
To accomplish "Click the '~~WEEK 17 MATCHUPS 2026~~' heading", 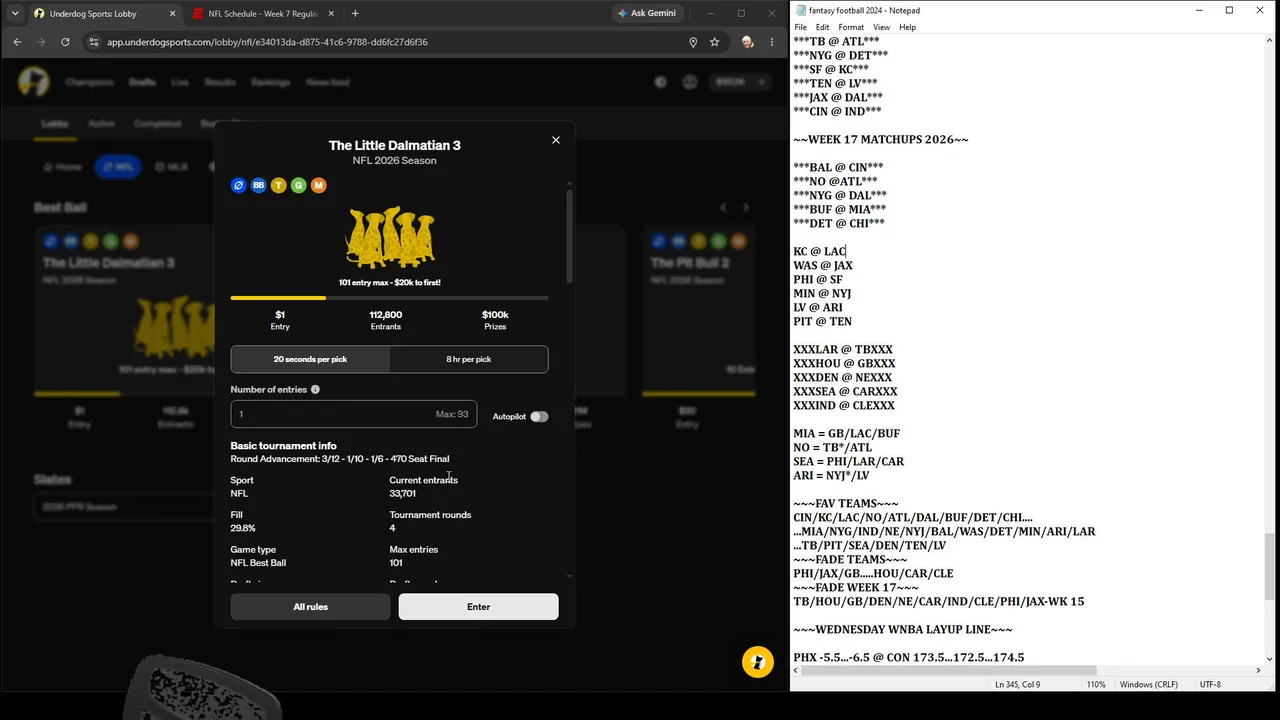I will (881, 140).
